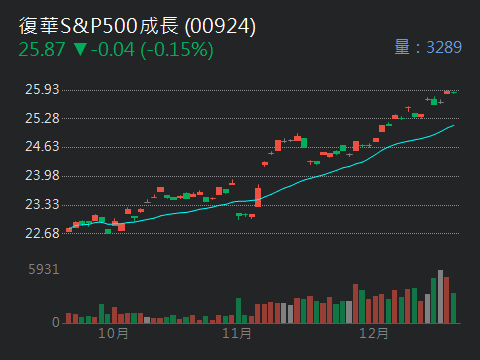
Task: Click the volume label 量：3289
Action: point(428,47)
